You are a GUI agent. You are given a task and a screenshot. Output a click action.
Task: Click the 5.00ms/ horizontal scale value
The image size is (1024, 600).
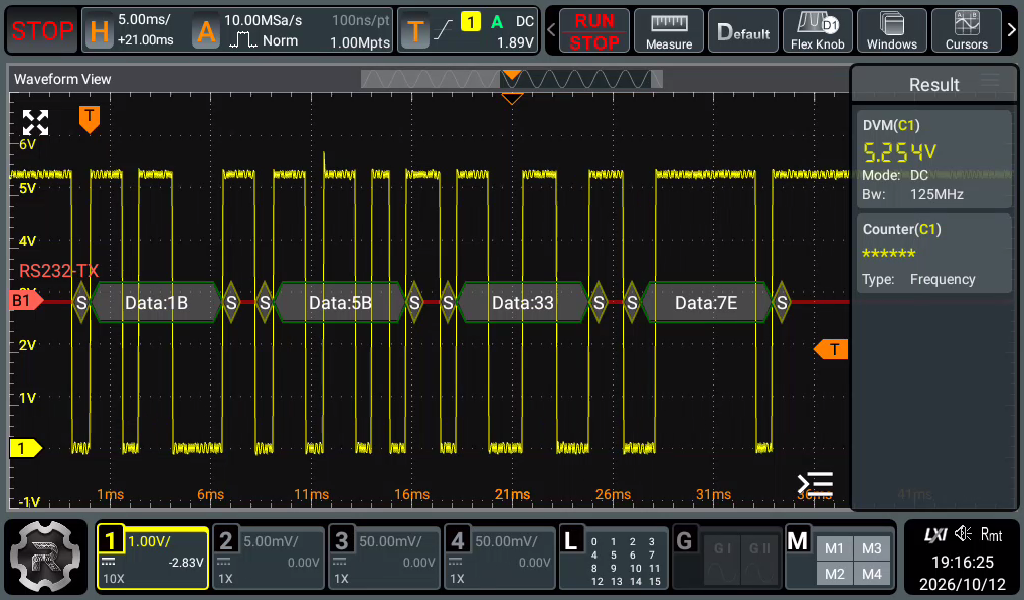coord(144,20)
